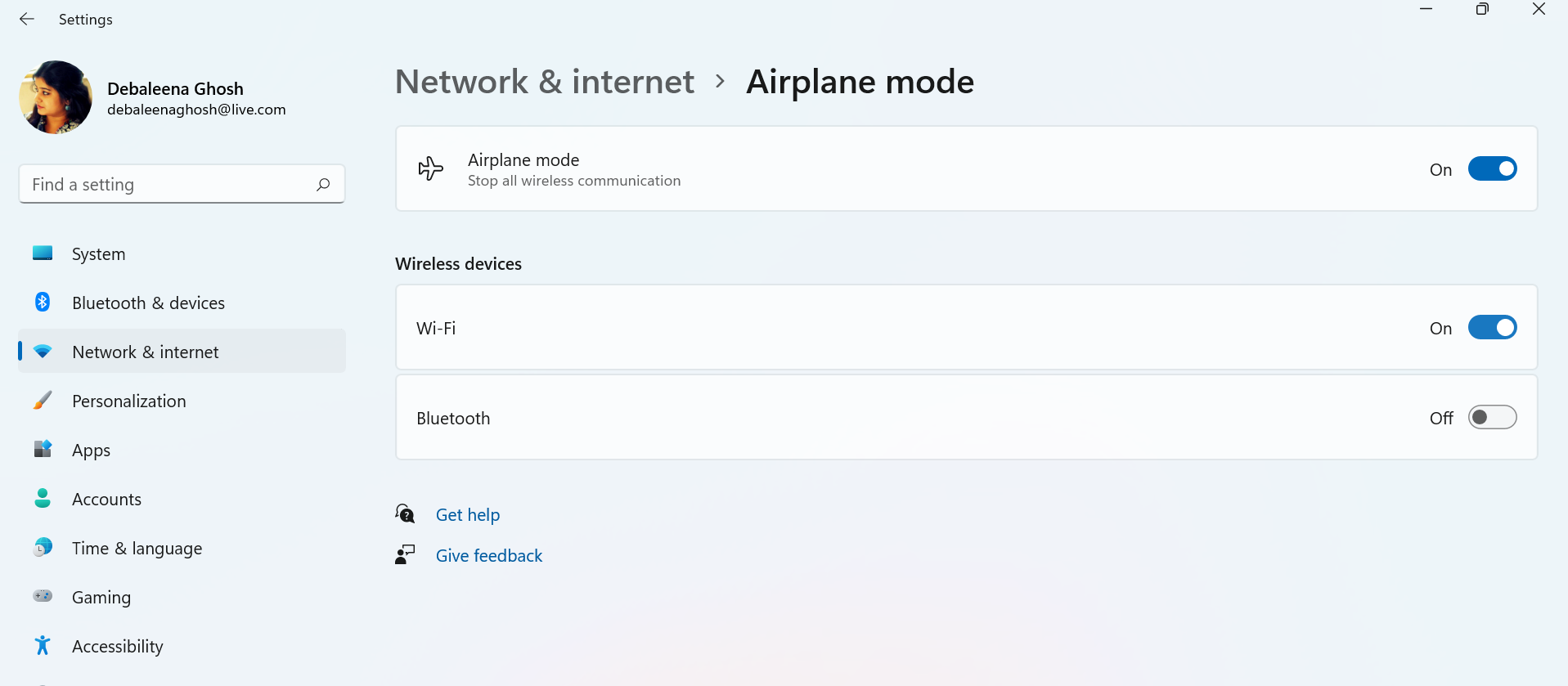Click the Personalization paintbrush icon

pos(43,401)
